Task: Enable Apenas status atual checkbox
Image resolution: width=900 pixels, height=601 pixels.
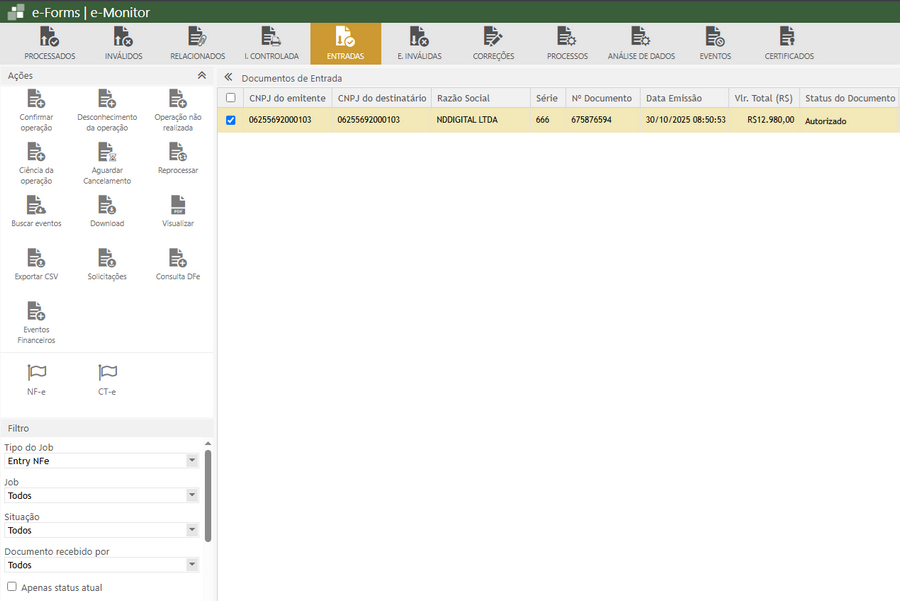Action: click(x=12, y=588)
